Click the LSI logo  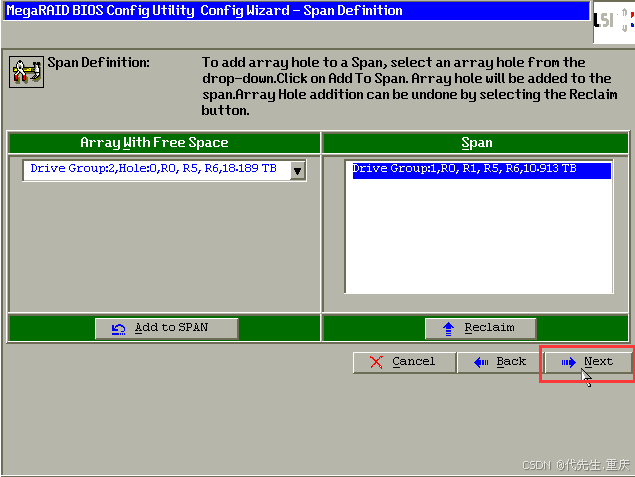point(614,22)
